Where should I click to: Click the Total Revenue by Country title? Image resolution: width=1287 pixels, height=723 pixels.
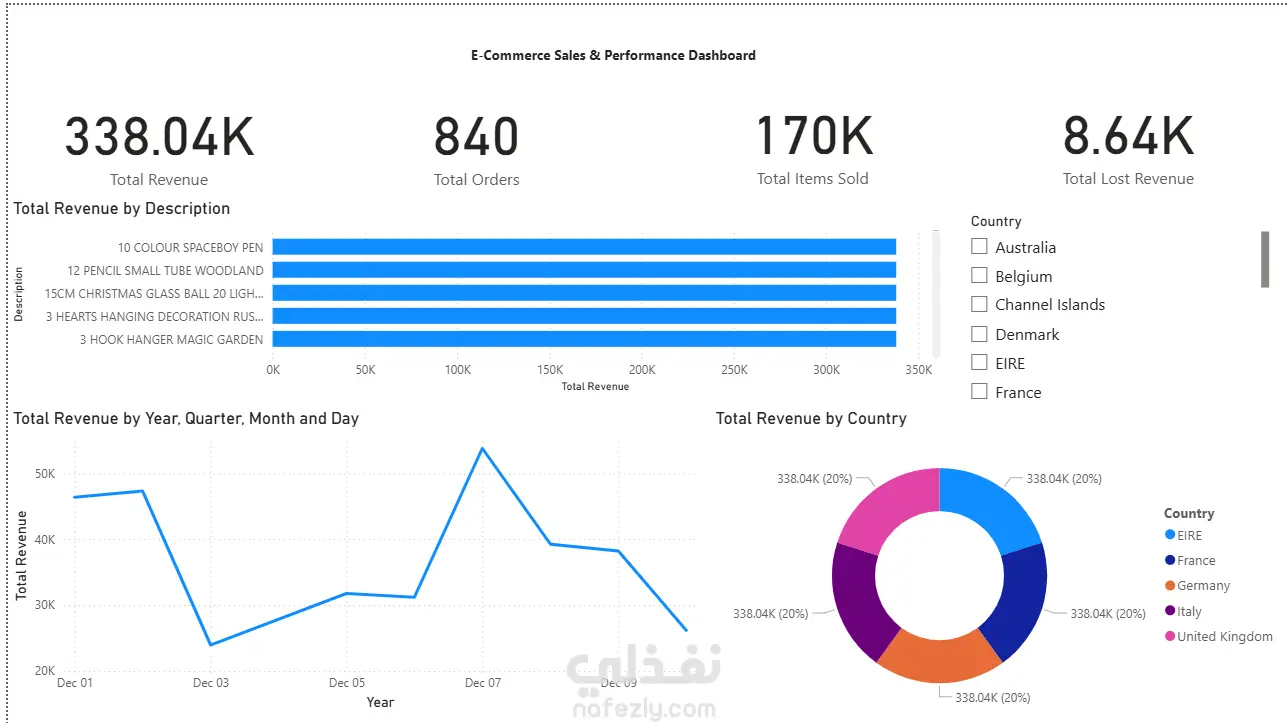(x=811, y=418)
